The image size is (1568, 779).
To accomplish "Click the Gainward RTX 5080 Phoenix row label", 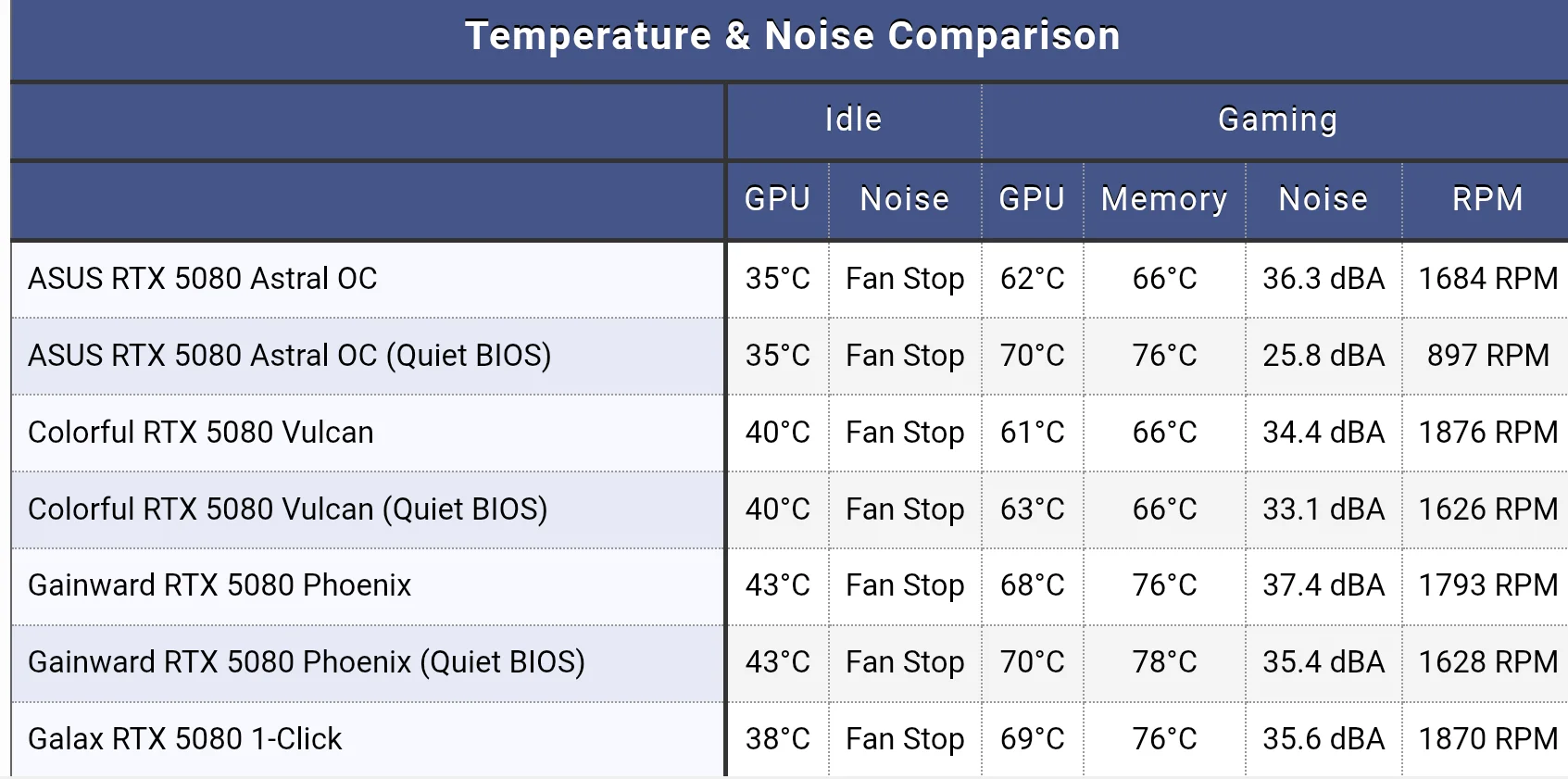I will (220, 584).
